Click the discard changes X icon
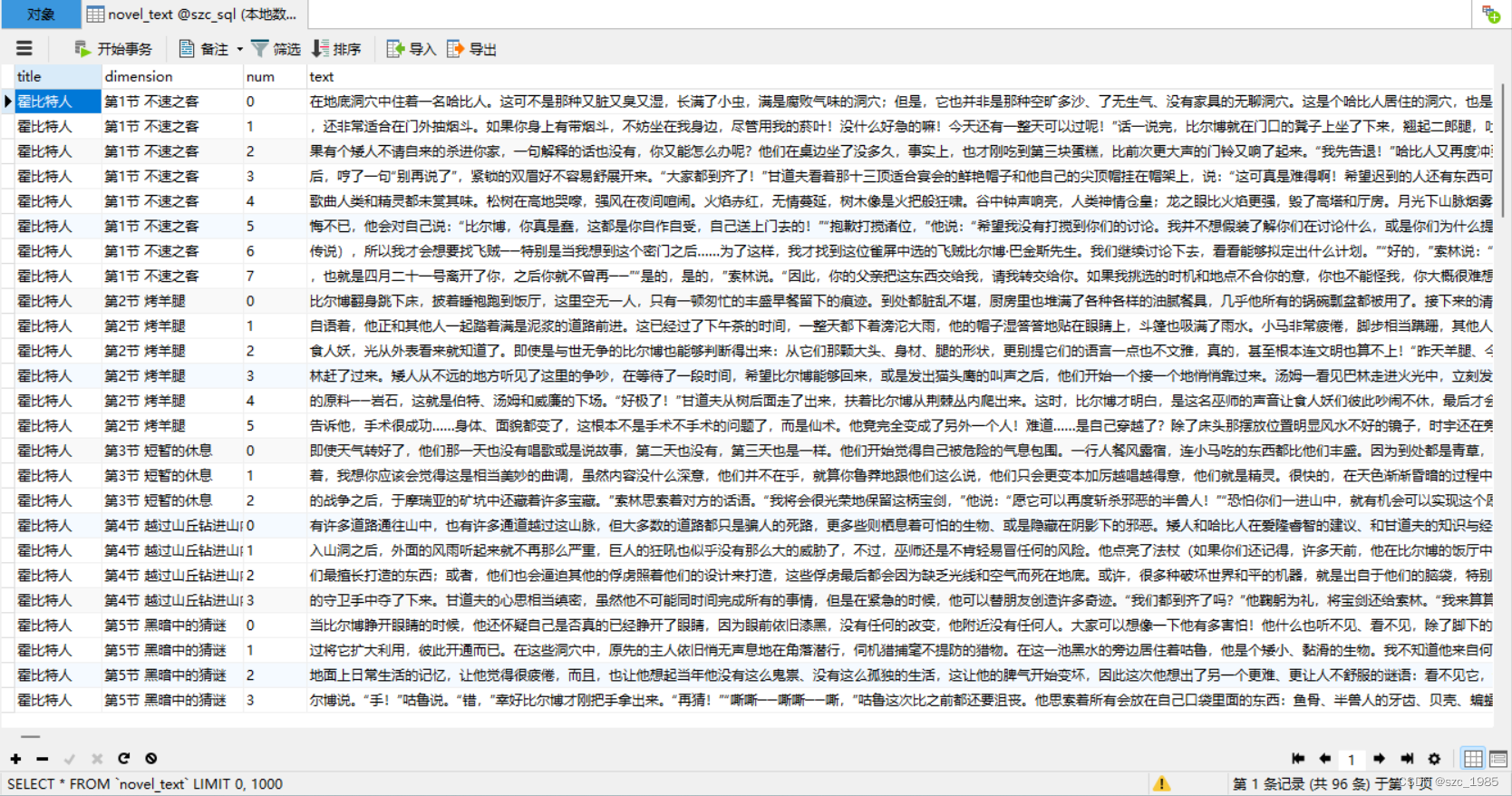The image size is (1512, 796). [97, 758]
